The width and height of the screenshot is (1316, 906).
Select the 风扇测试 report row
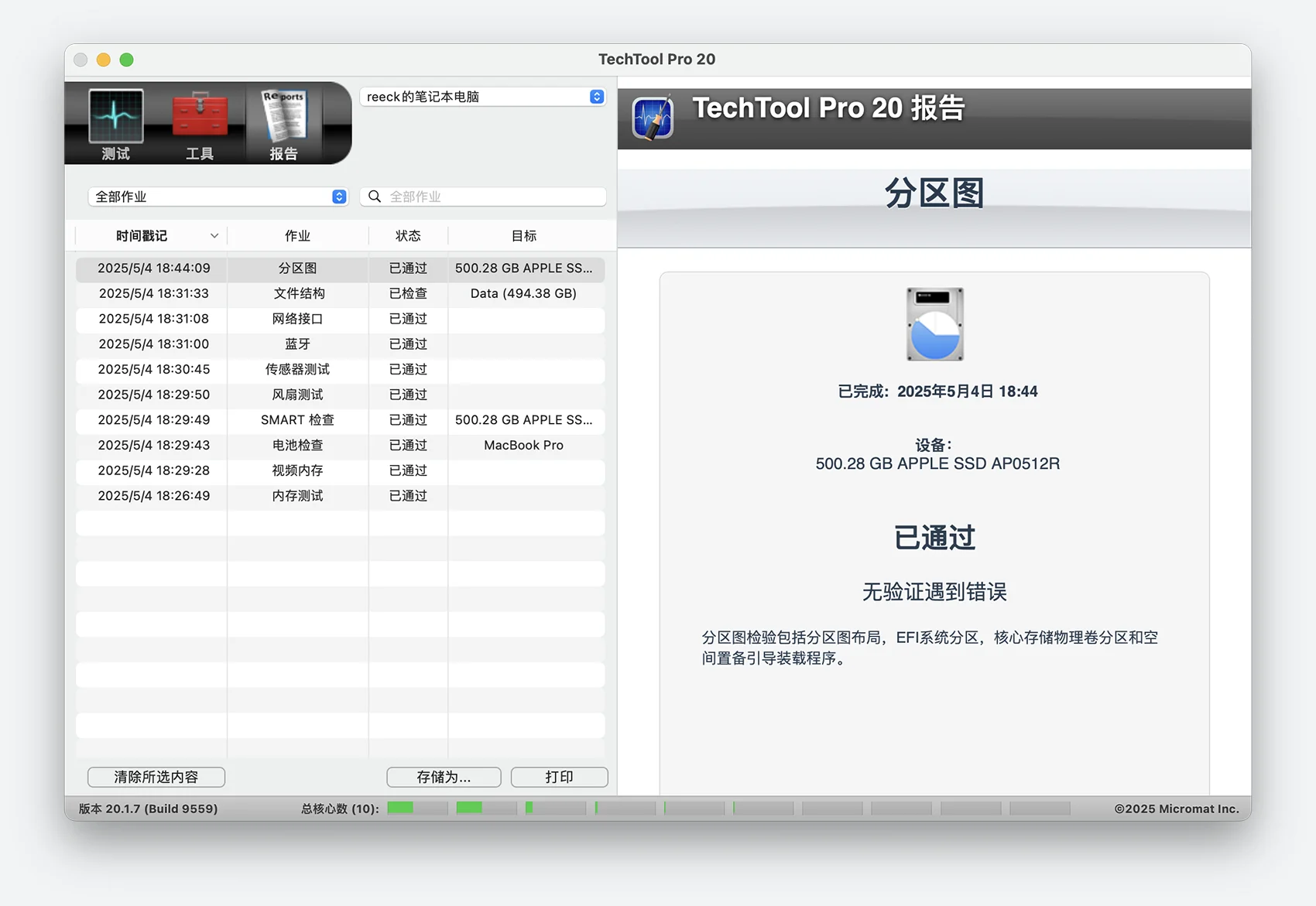[340, 395]
